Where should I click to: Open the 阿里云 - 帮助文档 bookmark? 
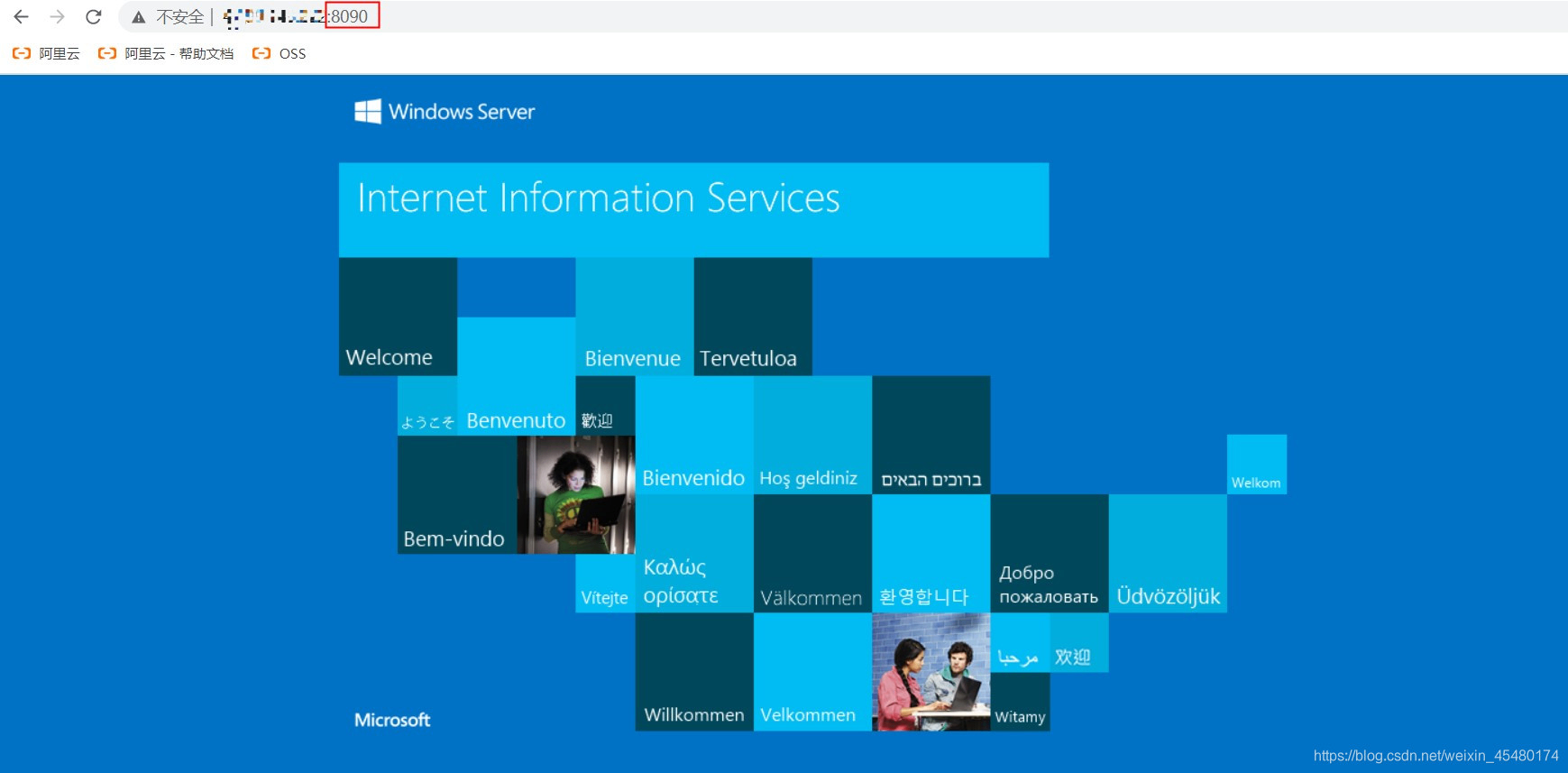166,53
